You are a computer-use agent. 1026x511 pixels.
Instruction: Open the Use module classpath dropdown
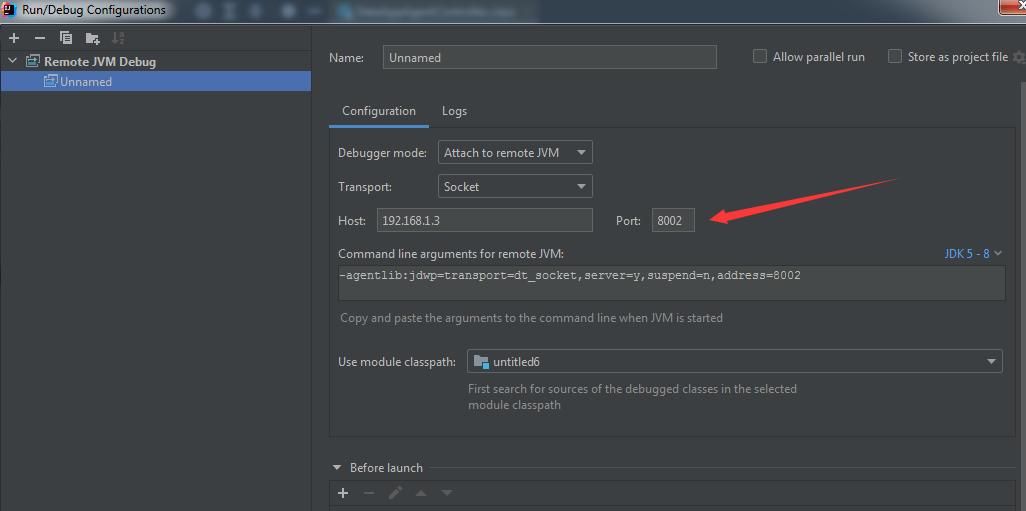[735, 361]
